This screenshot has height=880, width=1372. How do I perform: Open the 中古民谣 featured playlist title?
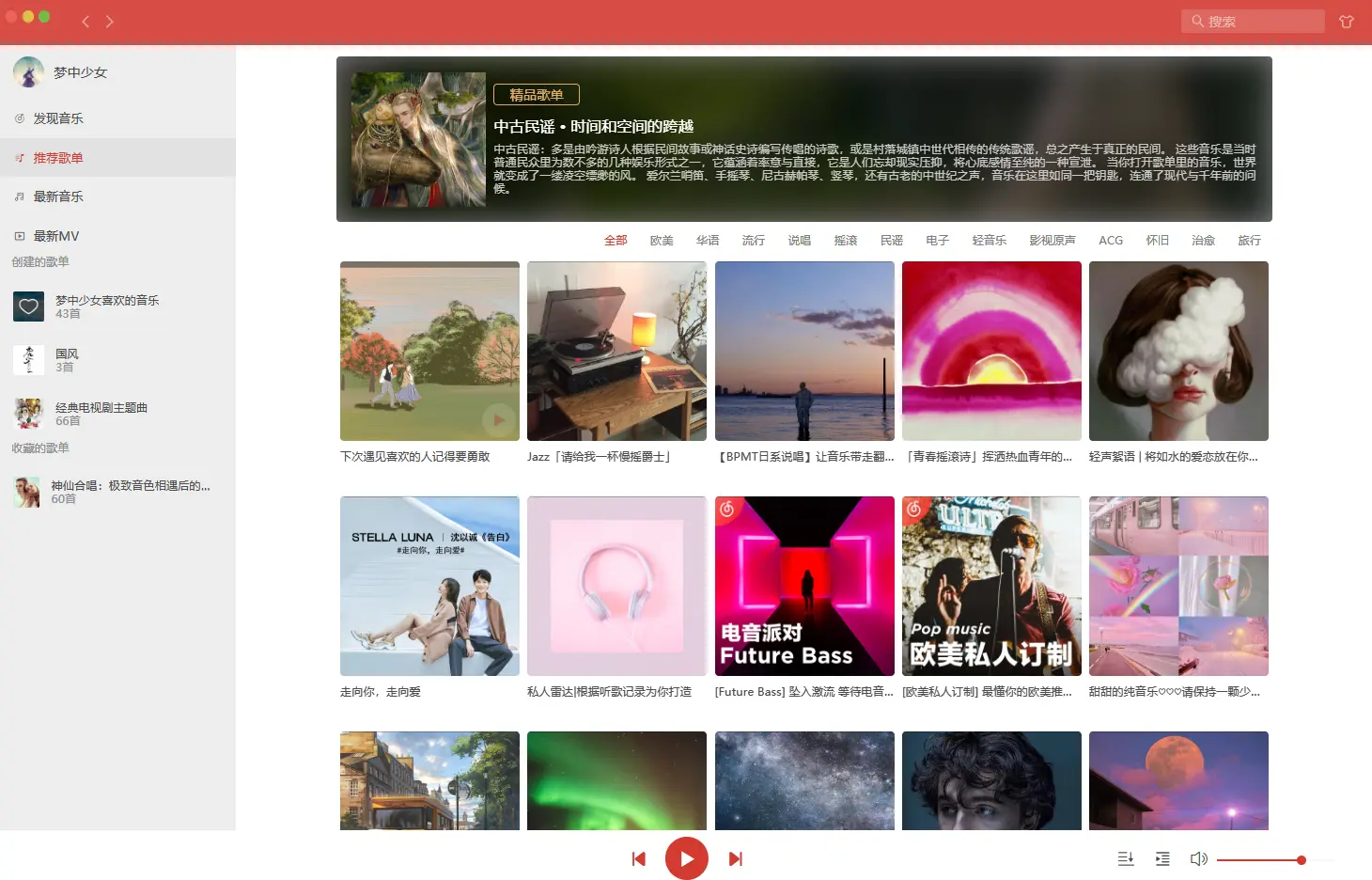[x=594, y=126]
